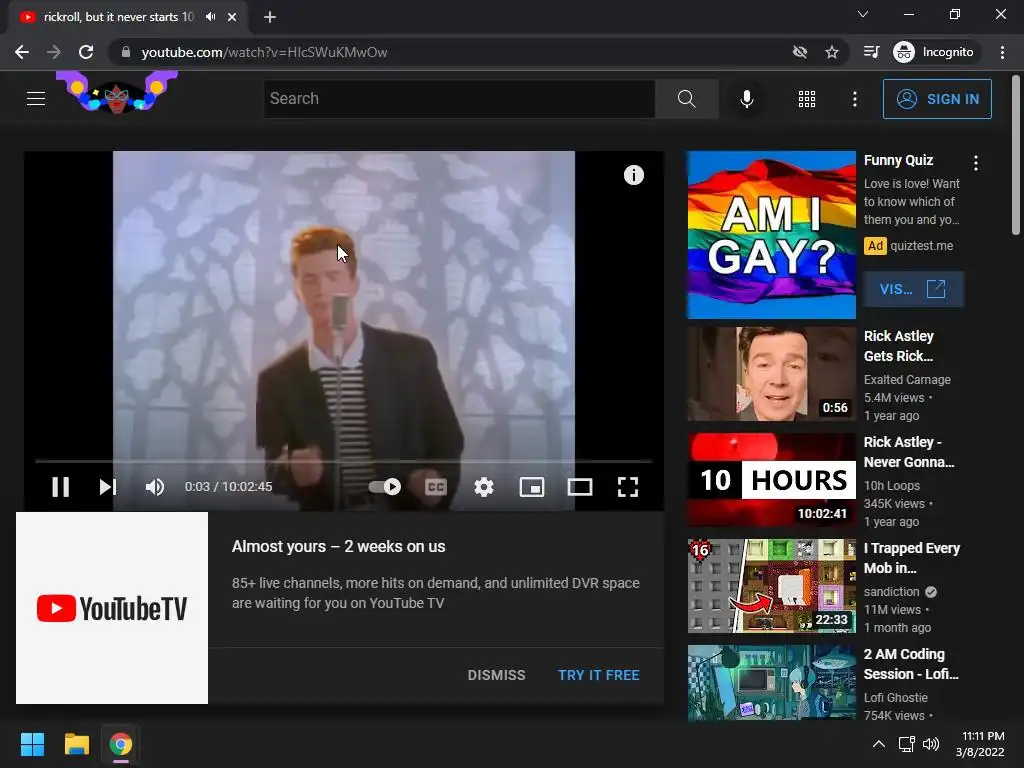Reload the YouTube page
Image resolution: width=1024 pixels, height=768 pixels.
click(x=86, y=52)
